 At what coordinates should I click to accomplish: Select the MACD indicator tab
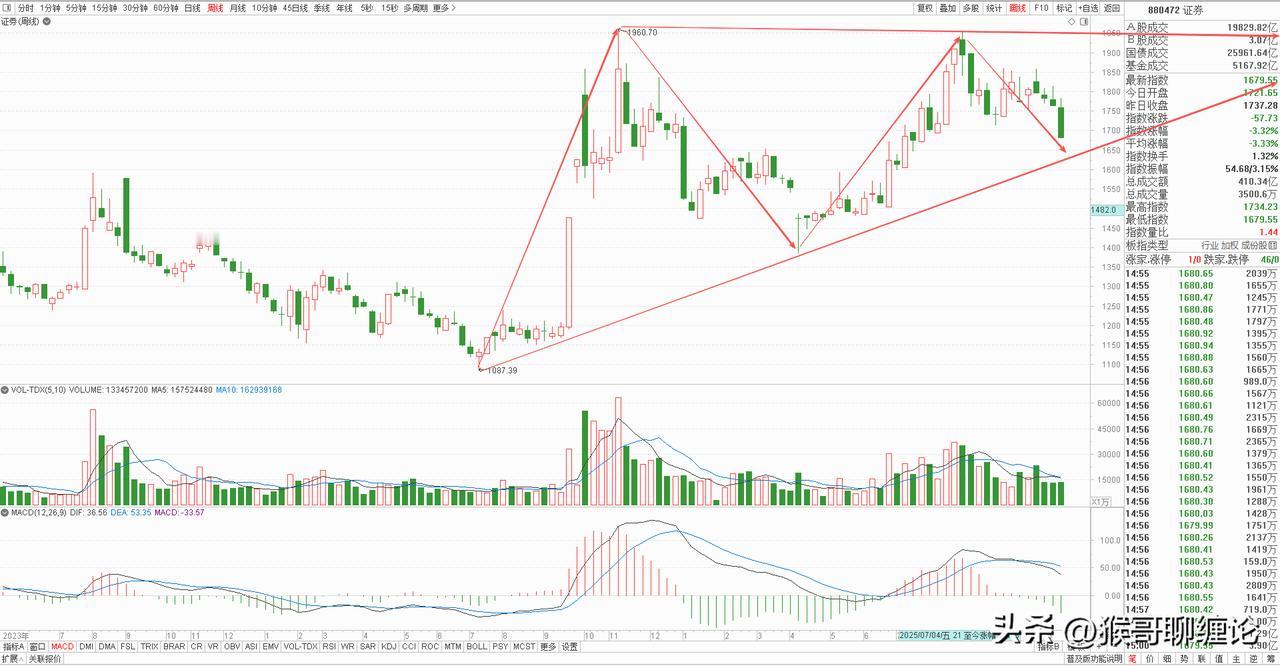click(x=62, y=646)
